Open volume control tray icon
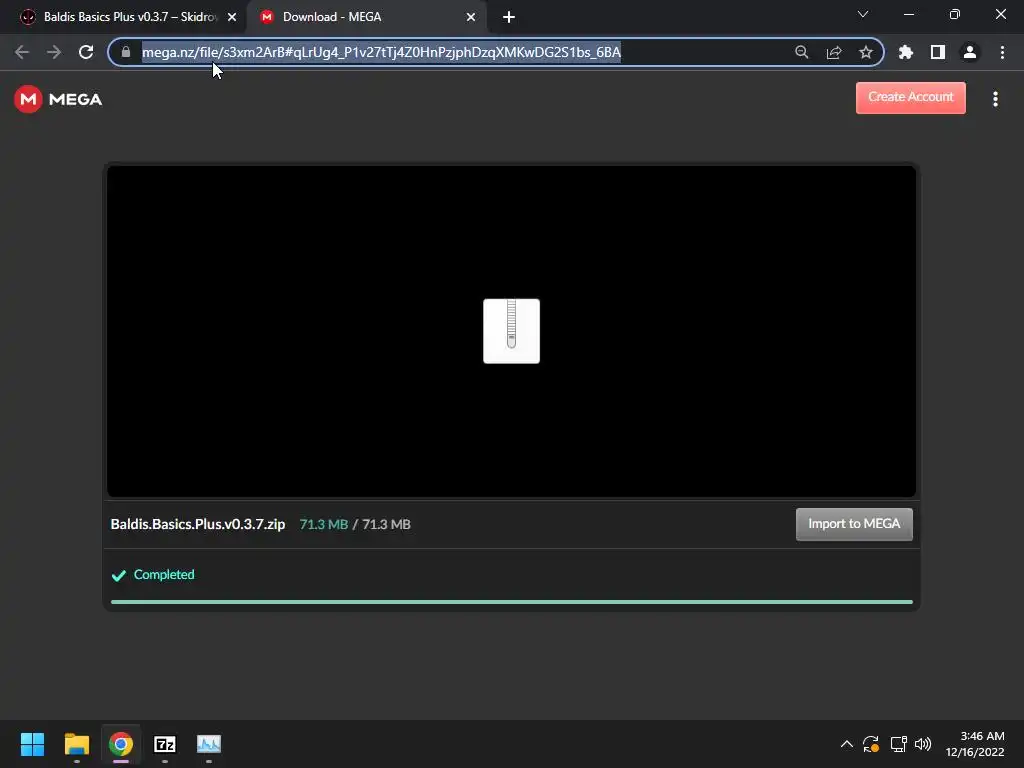The width and height of the screenshot is (1024, 768). 923,744
